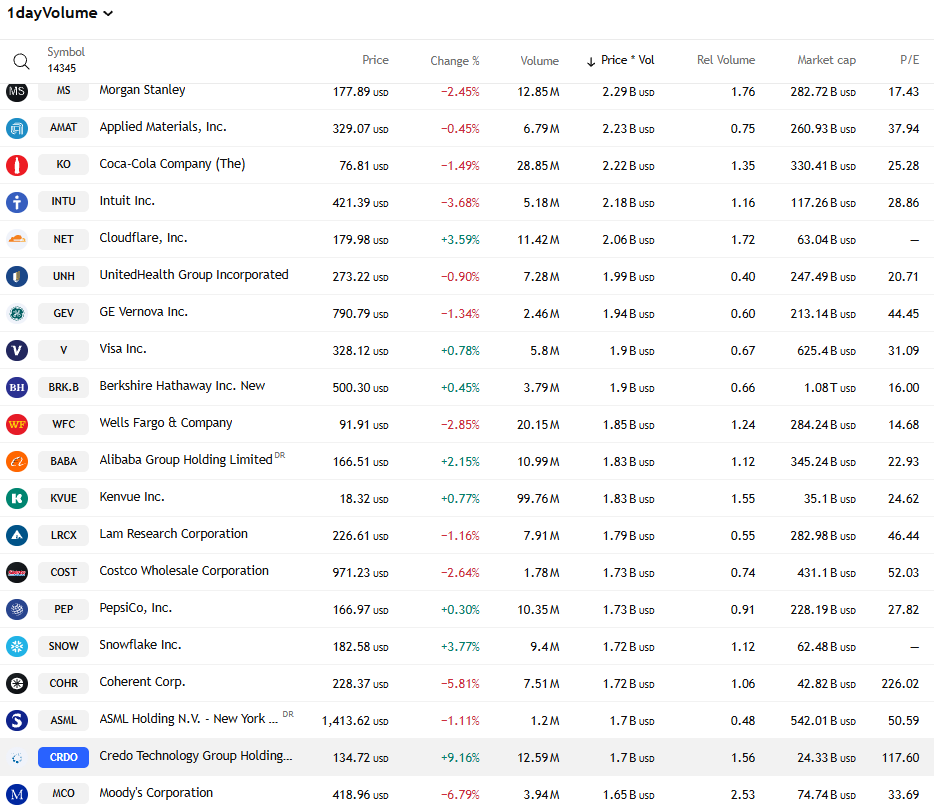Screen dimensions: 934x807
Task: Click the Symbol column header
Action: tap(66, 52)
